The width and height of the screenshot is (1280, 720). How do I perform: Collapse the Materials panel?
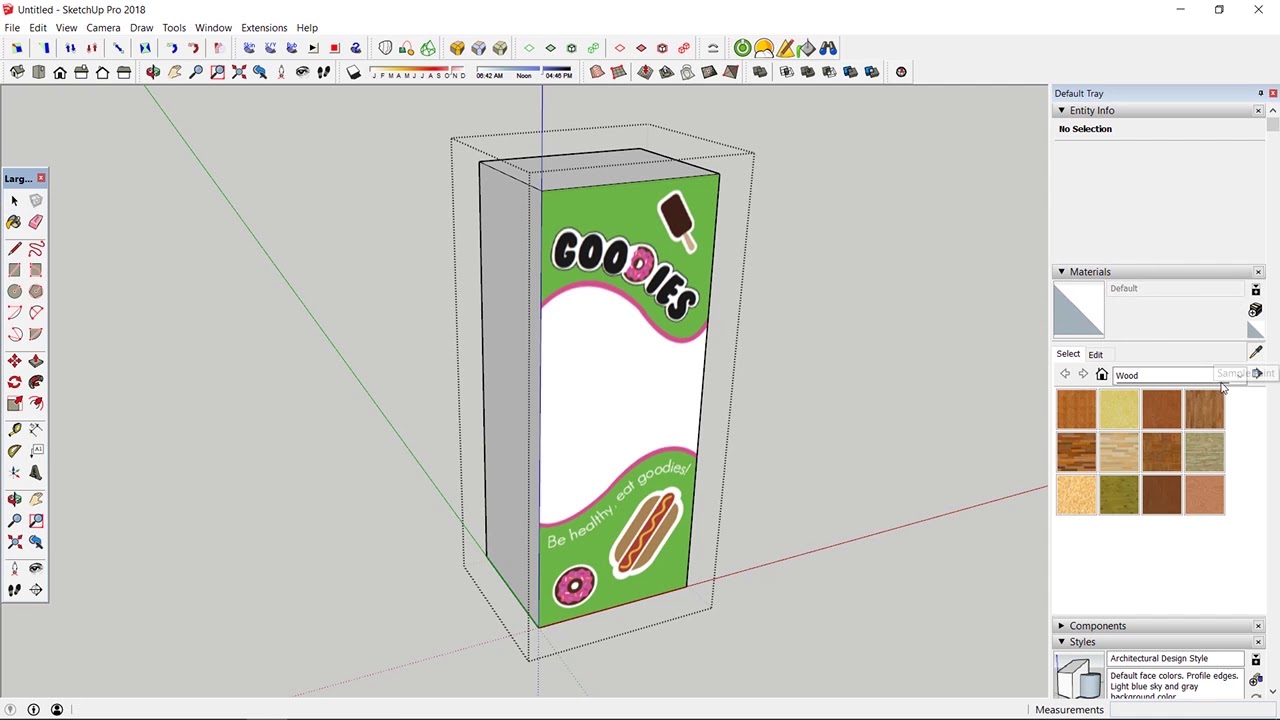point(1062,272)
